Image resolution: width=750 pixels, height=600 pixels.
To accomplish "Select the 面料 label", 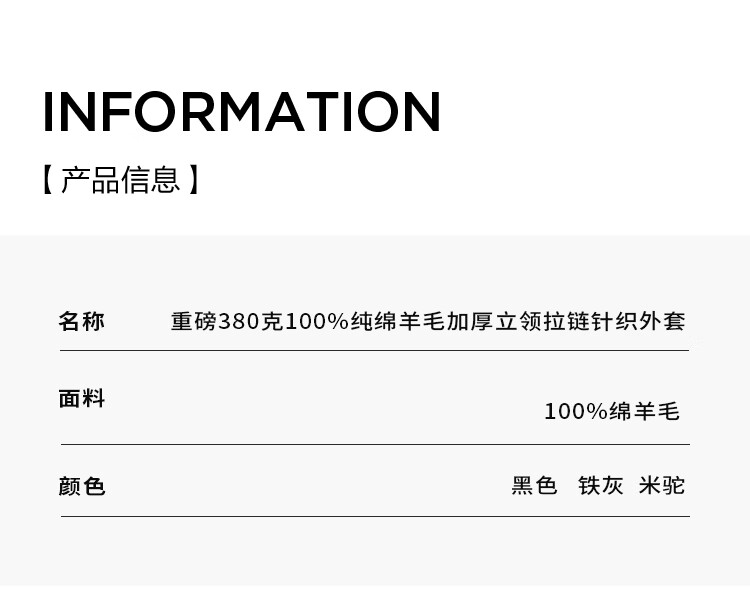I will (81, 399).
